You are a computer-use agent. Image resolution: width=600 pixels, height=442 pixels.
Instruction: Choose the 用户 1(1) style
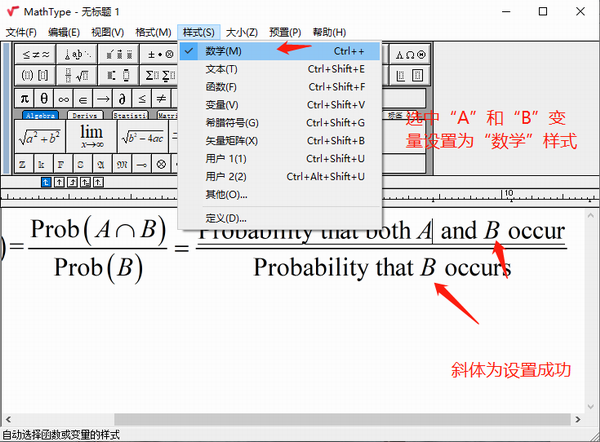click(280, 158)
